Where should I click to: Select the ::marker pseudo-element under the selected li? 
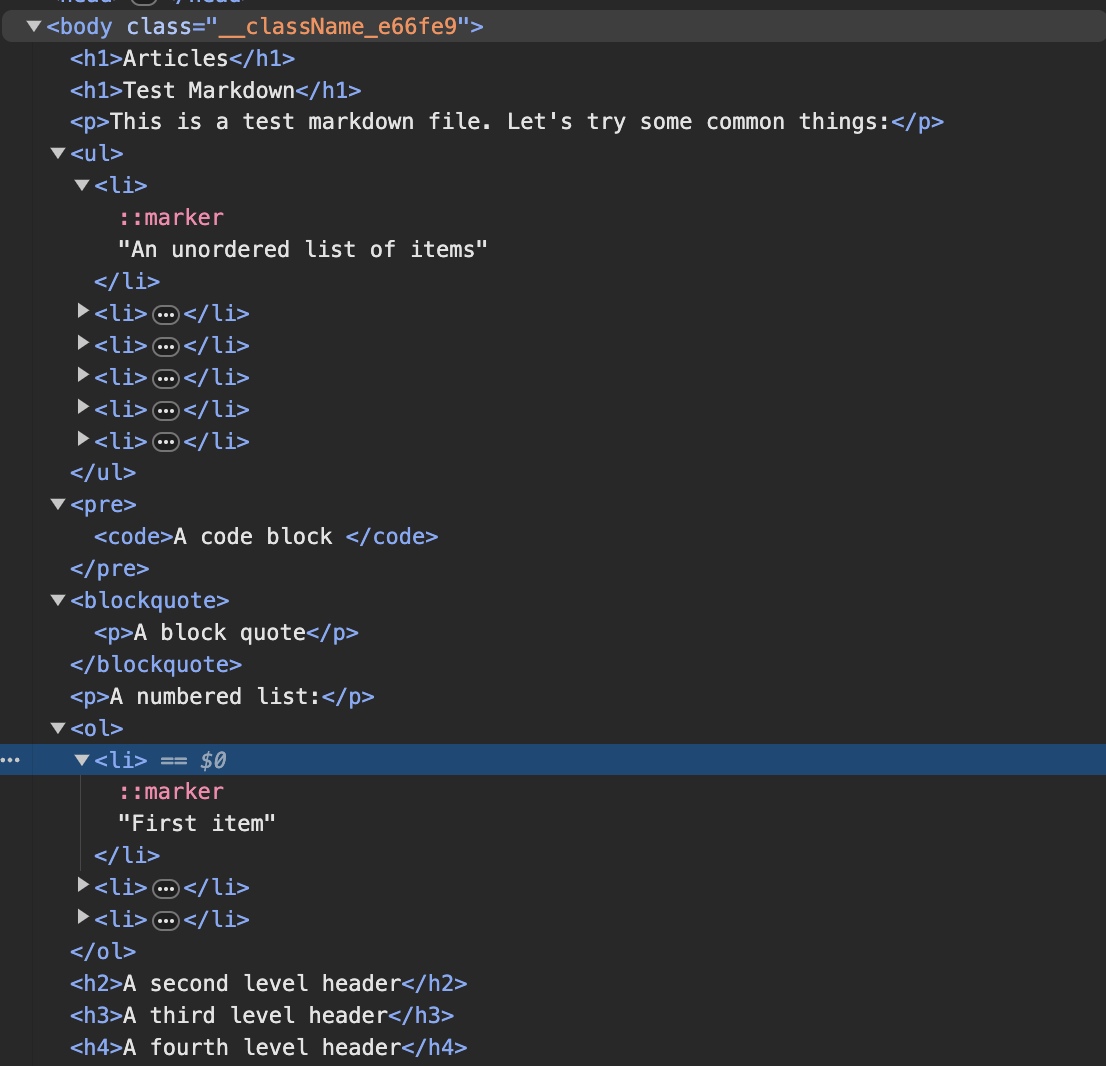coord(171,792)
